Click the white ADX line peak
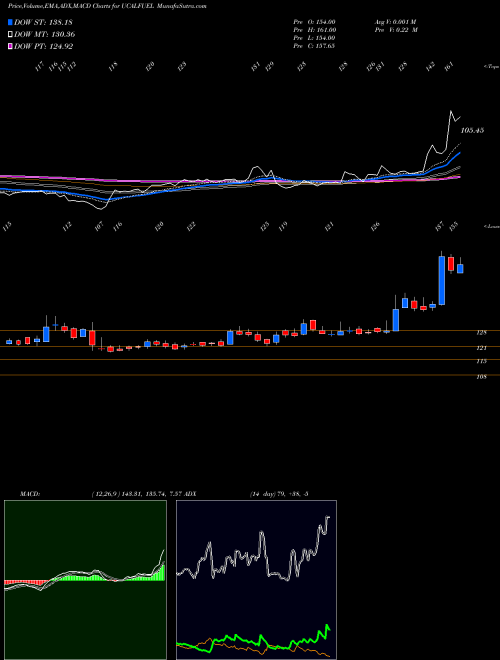500x660 pixels. [327, 517]
